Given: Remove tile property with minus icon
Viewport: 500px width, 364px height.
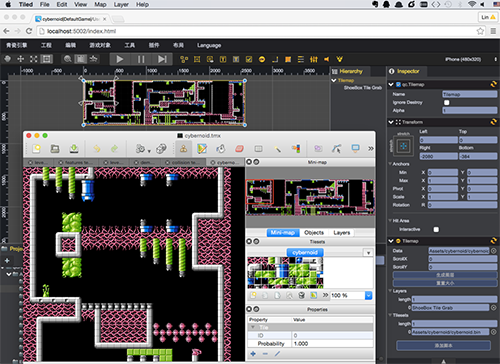Looking at the screenshot, I should pos(265,354).
